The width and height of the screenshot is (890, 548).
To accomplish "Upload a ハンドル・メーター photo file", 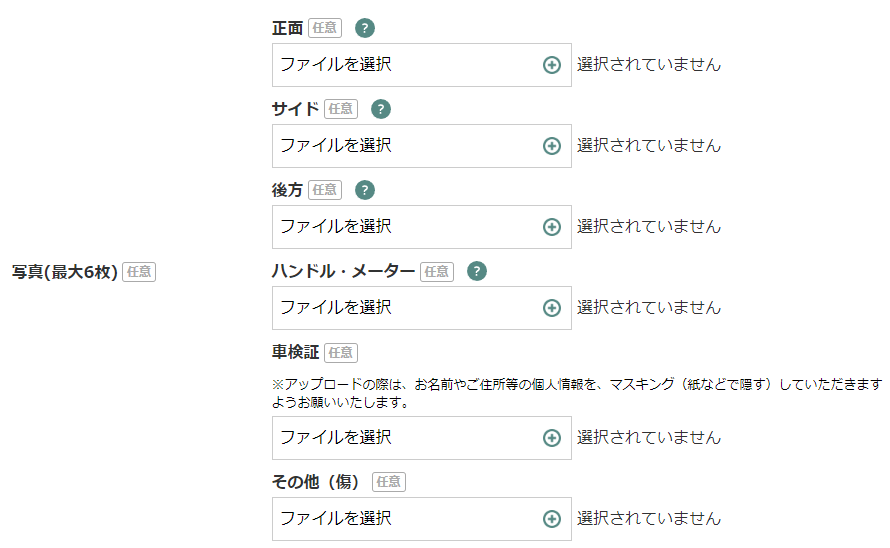I will point(410,308).
